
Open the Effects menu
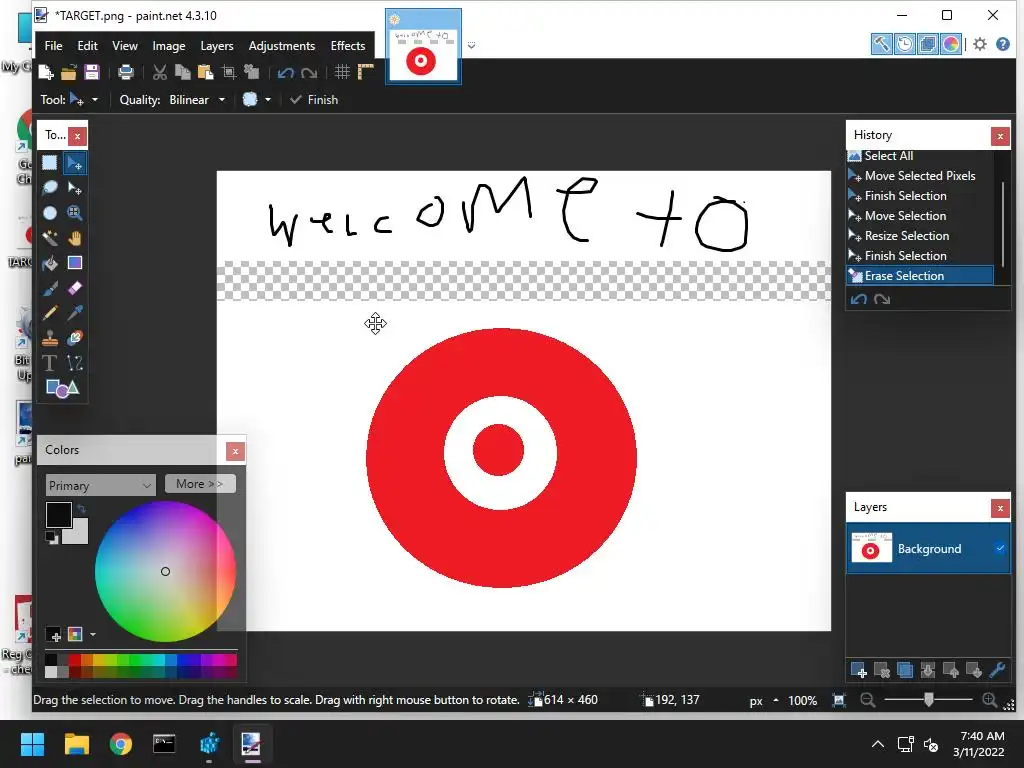(347, 46)
